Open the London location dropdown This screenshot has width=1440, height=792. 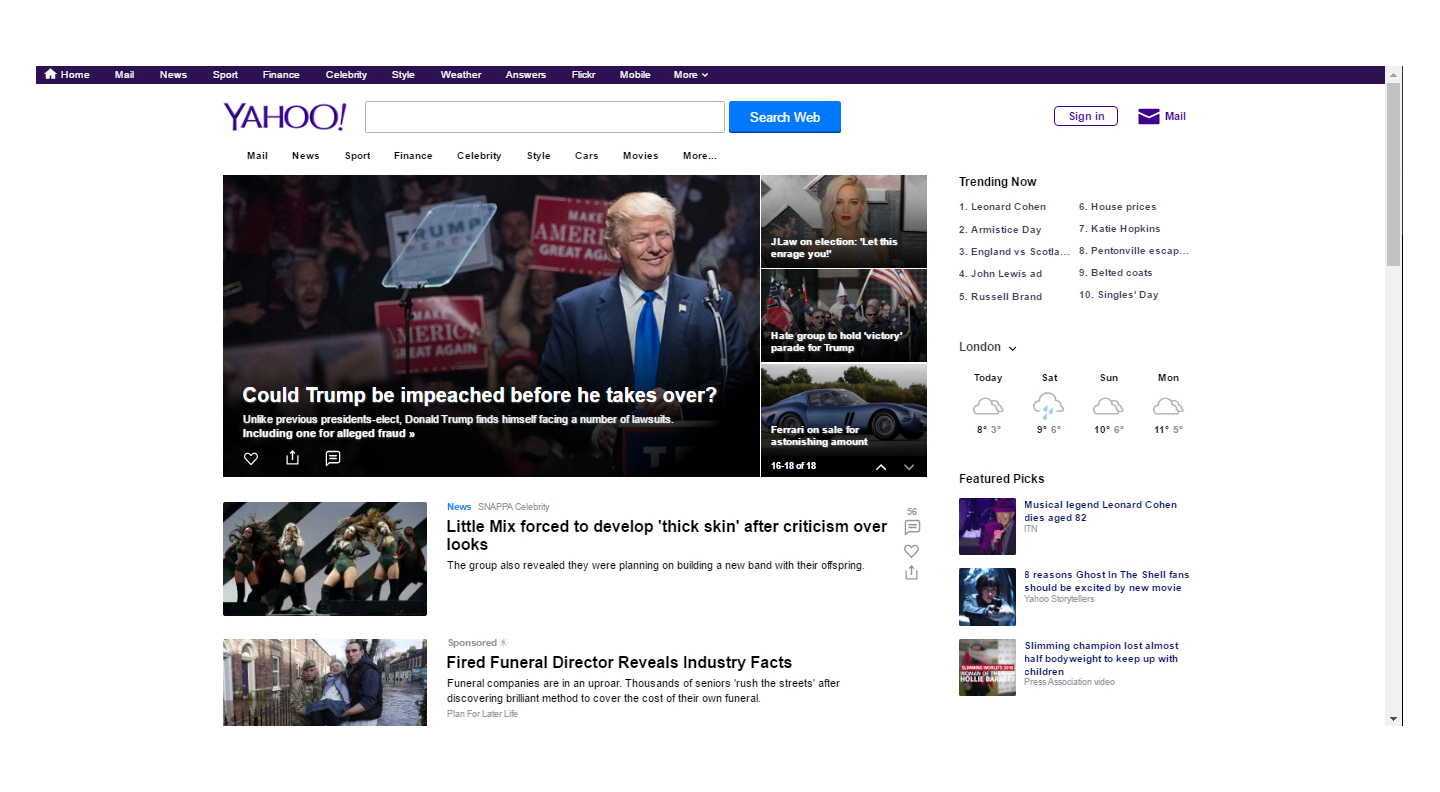(988, 347)
